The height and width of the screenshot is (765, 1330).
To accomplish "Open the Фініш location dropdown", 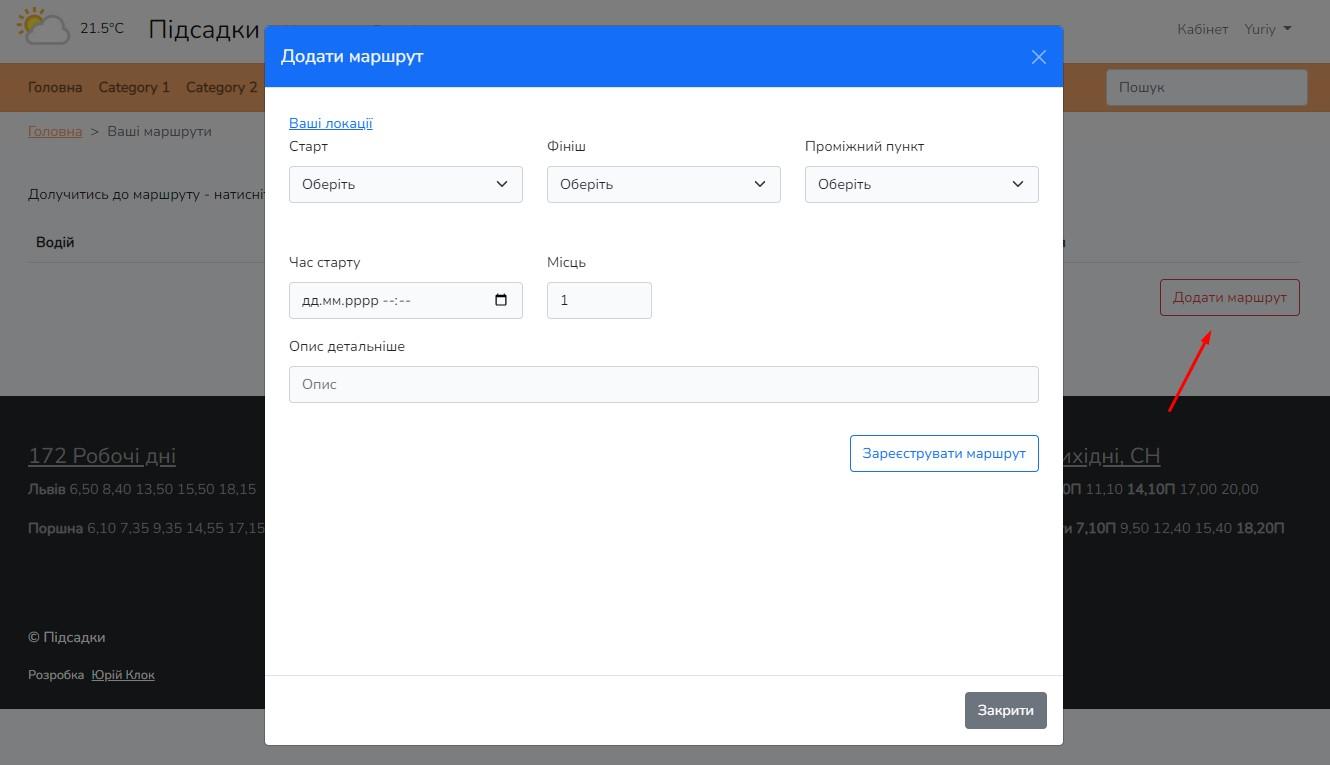I will pyautogui.click(x=663, y=184).
